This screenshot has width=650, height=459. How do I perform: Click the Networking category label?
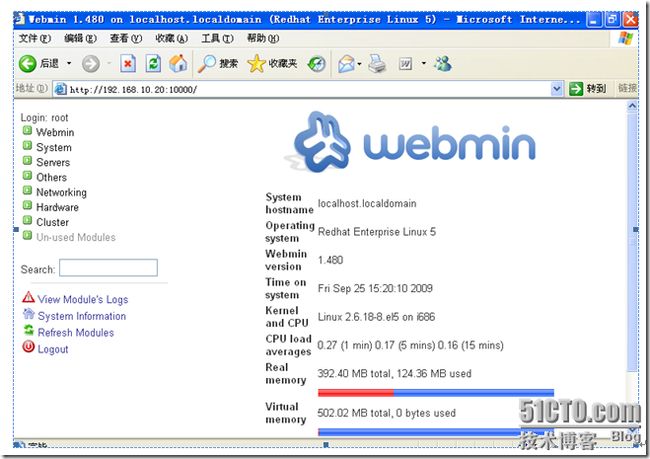[x=61, y=192]
